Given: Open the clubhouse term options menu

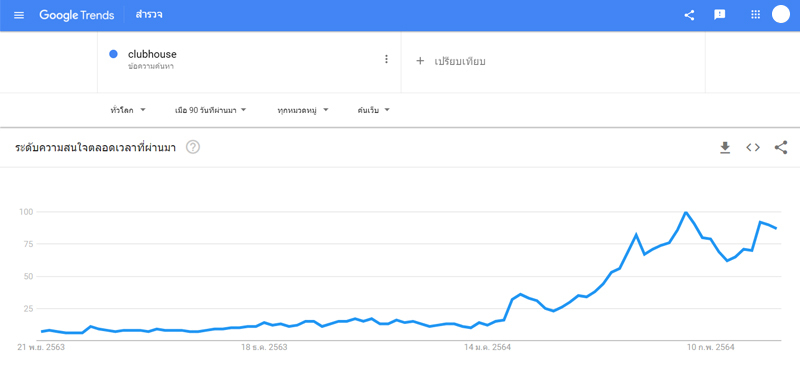Looking at the screenshot, I should pos(386,59).
